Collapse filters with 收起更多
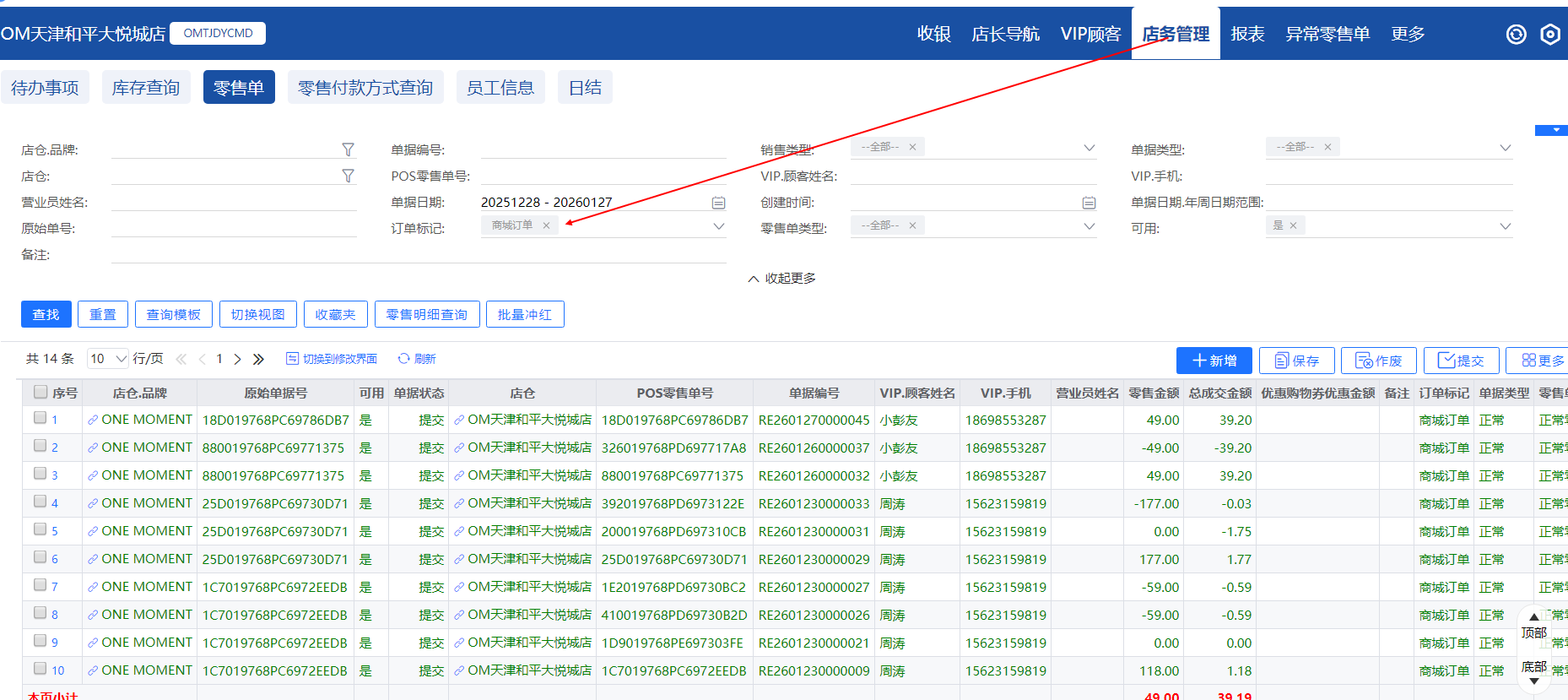This screenshot has height=700, width=1568. click(x=781, y=279)
